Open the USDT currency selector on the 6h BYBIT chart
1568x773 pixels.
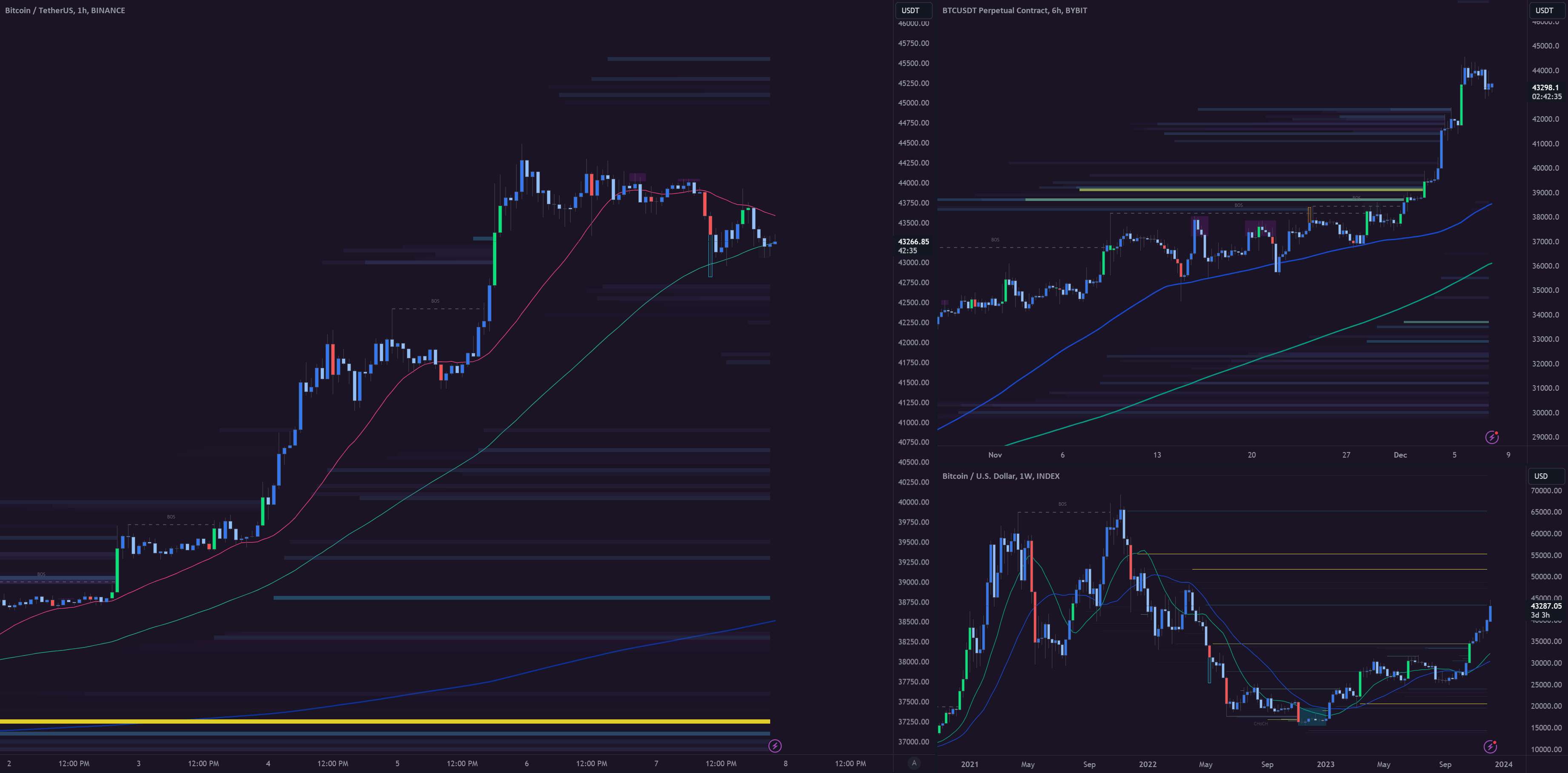coord(1547,10)
